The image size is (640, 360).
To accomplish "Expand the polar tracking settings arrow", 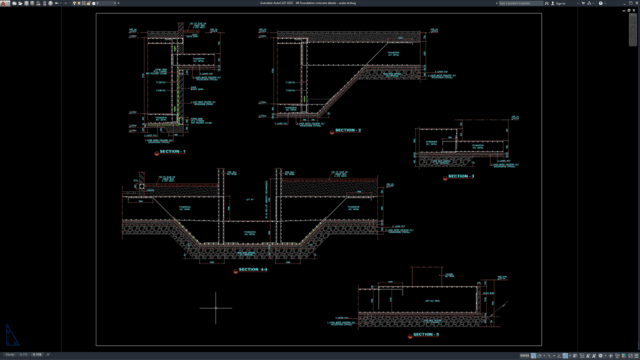I will (x=544, y=356).
